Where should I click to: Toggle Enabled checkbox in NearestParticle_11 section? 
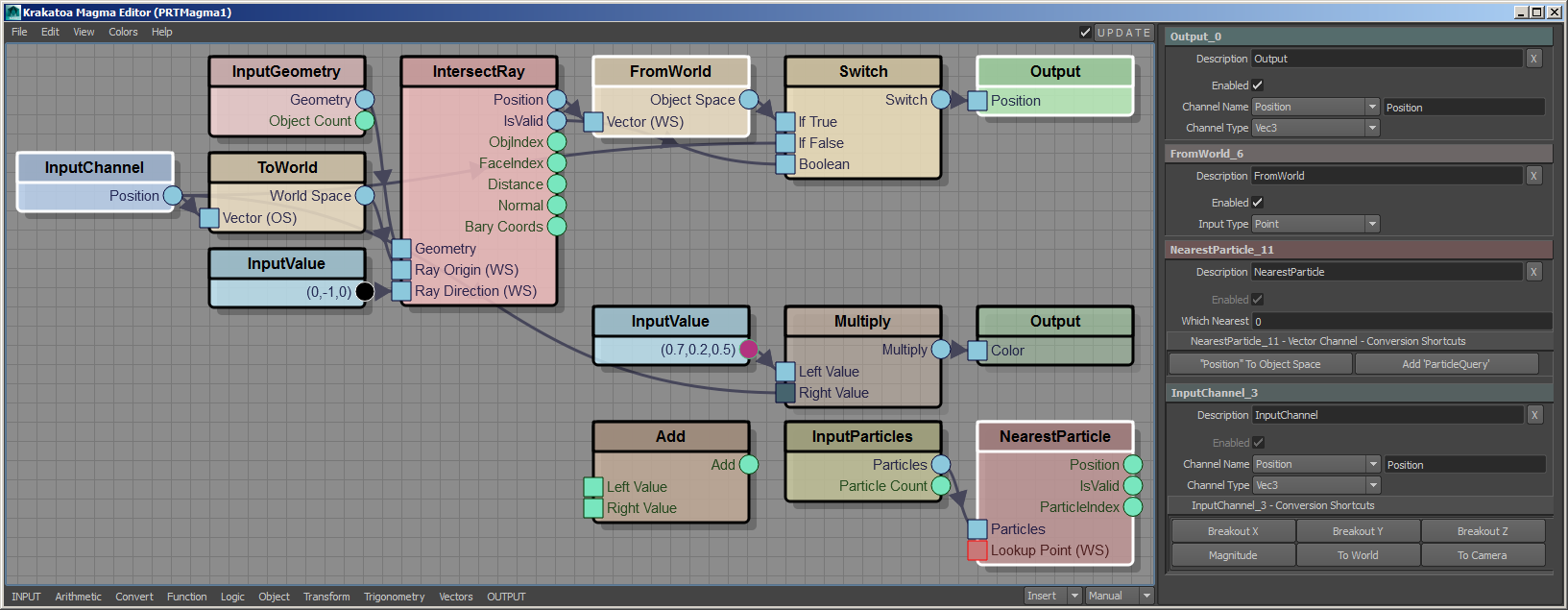click(1258, 300)
